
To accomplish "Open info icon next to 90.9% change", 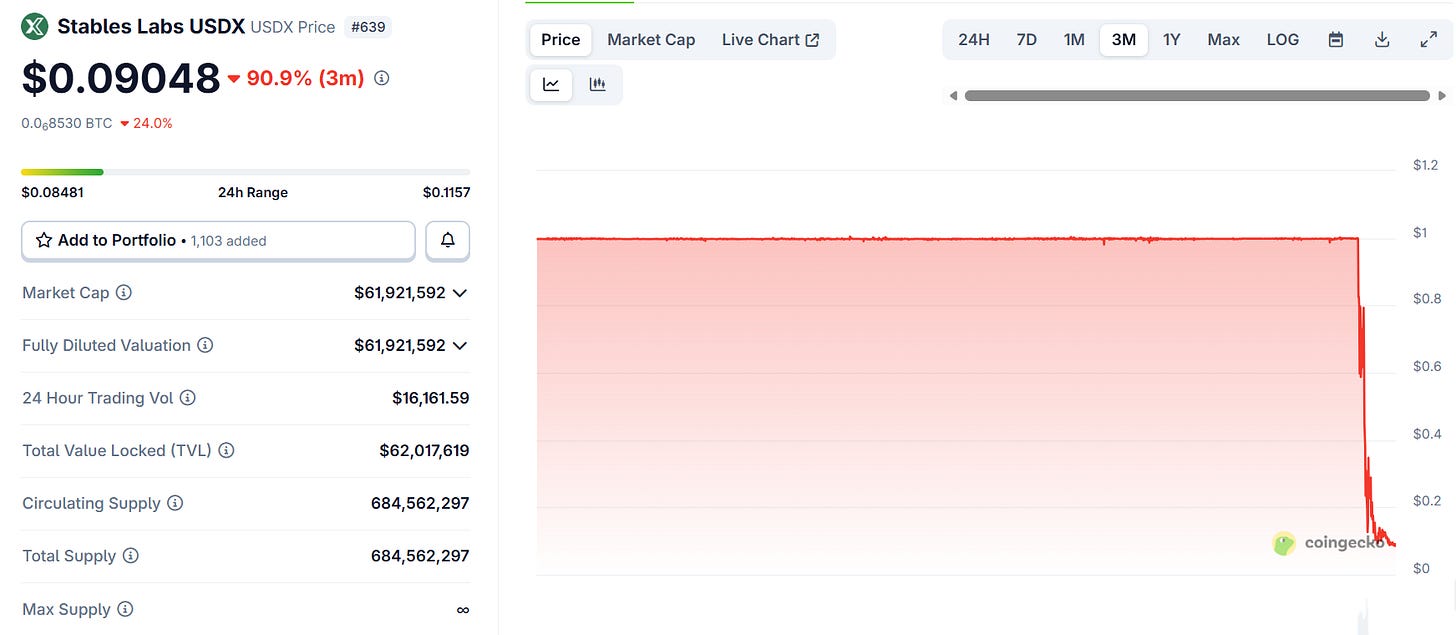I will tap(381, 78).
